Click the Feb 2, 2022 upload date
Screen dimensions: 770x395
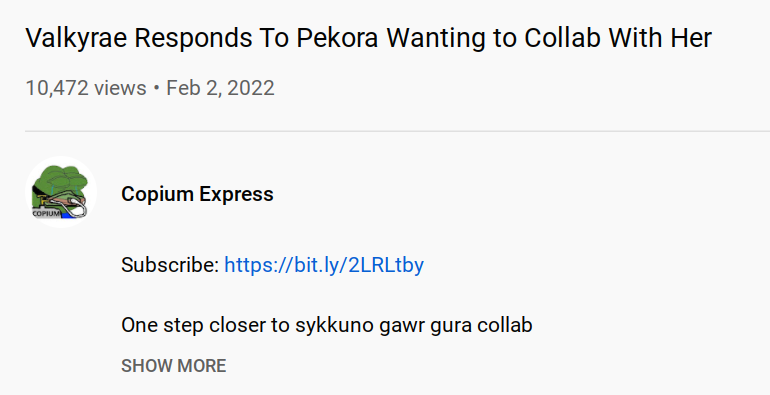click(220, 88)
